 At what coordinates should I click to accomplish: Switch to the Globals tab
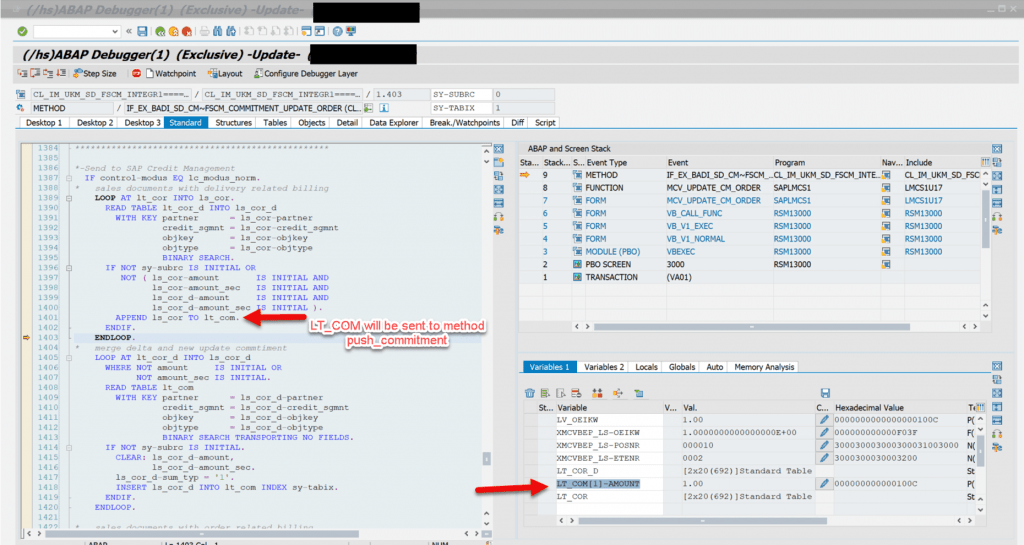tap(682, 367)
